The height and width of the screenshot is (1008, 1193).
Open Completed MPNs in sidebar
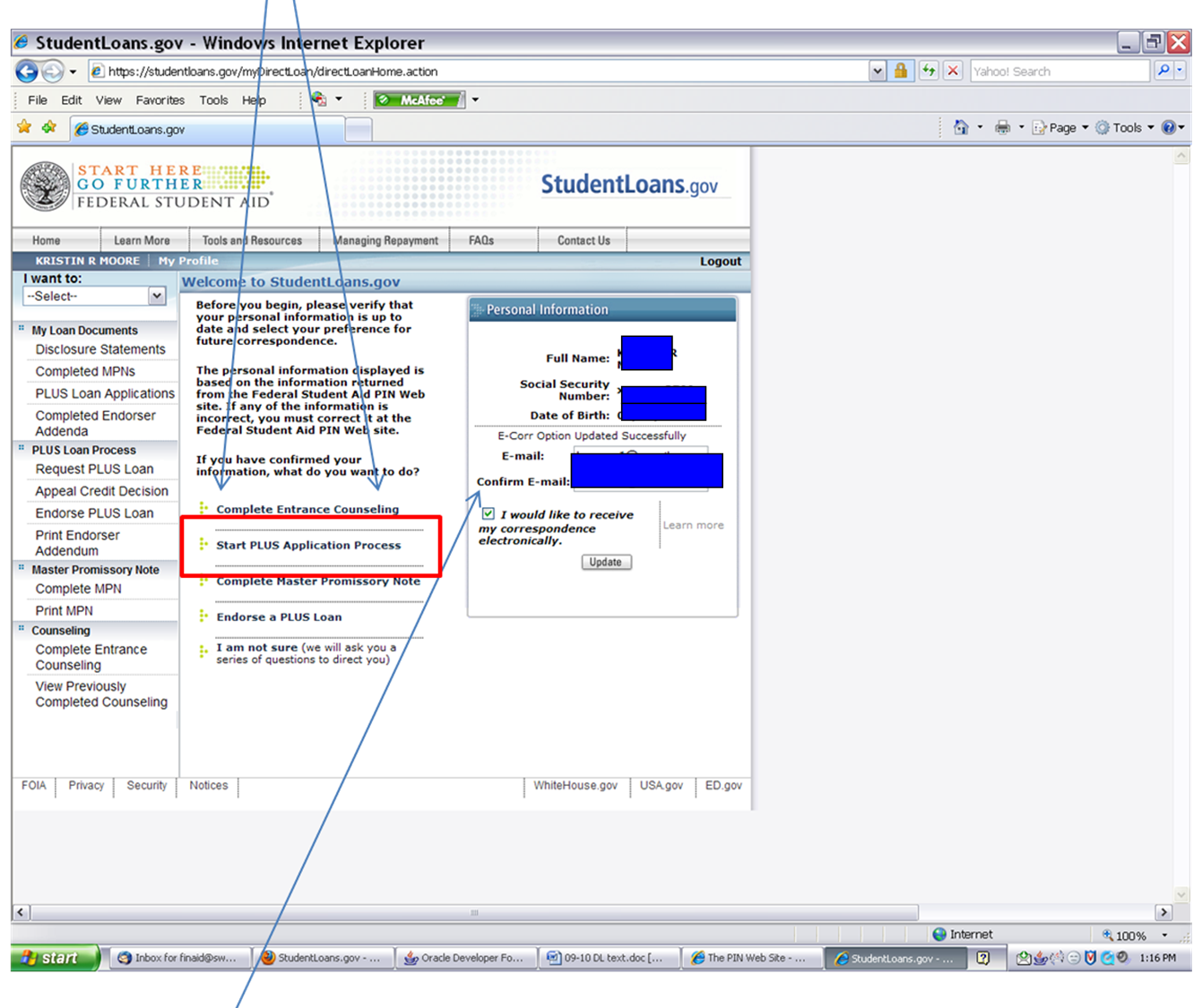(85, 371)
